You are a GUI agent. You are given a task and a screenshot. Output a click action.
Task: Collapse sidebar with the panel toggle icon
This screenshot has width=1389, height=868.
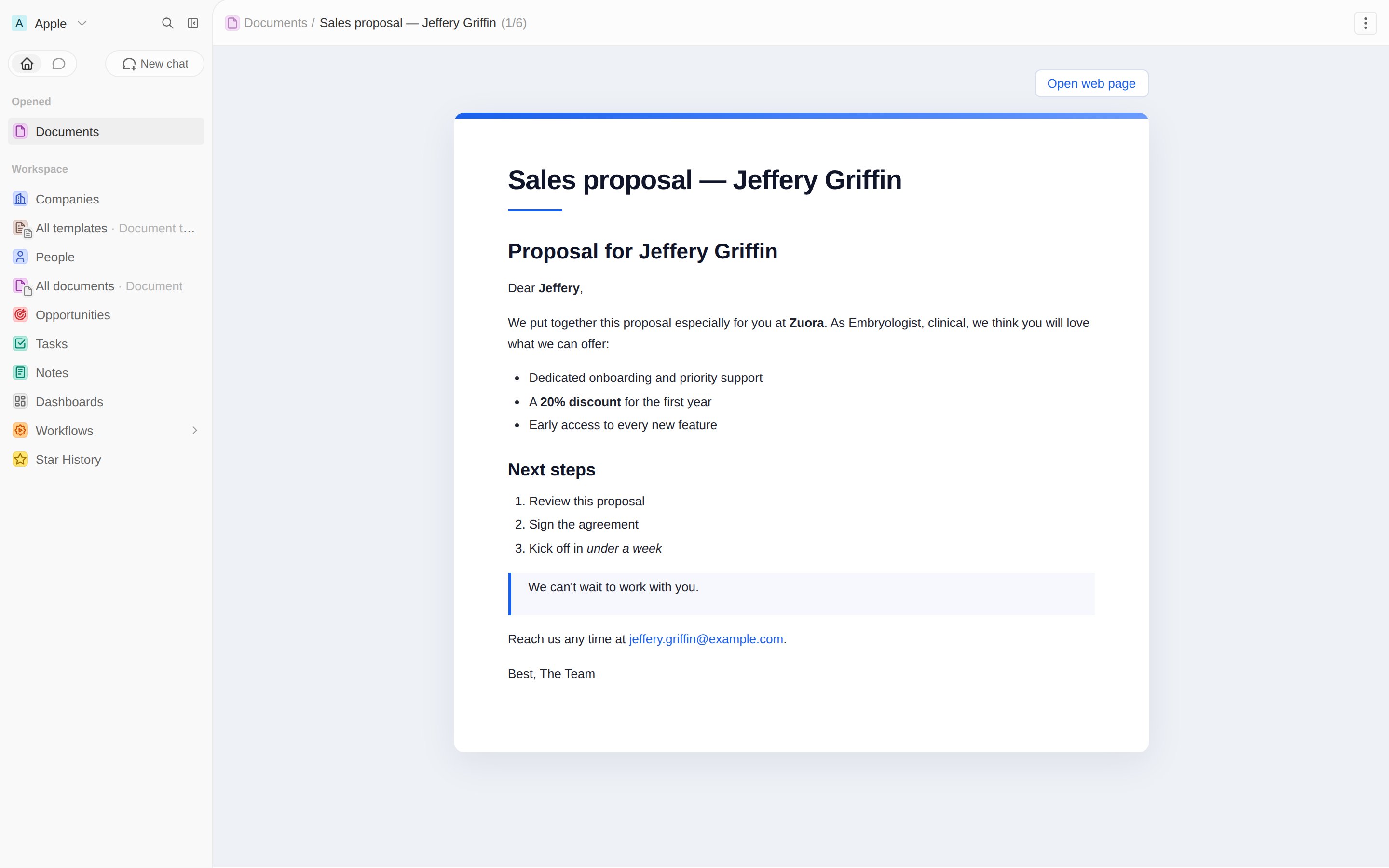(x=193, y=23)
